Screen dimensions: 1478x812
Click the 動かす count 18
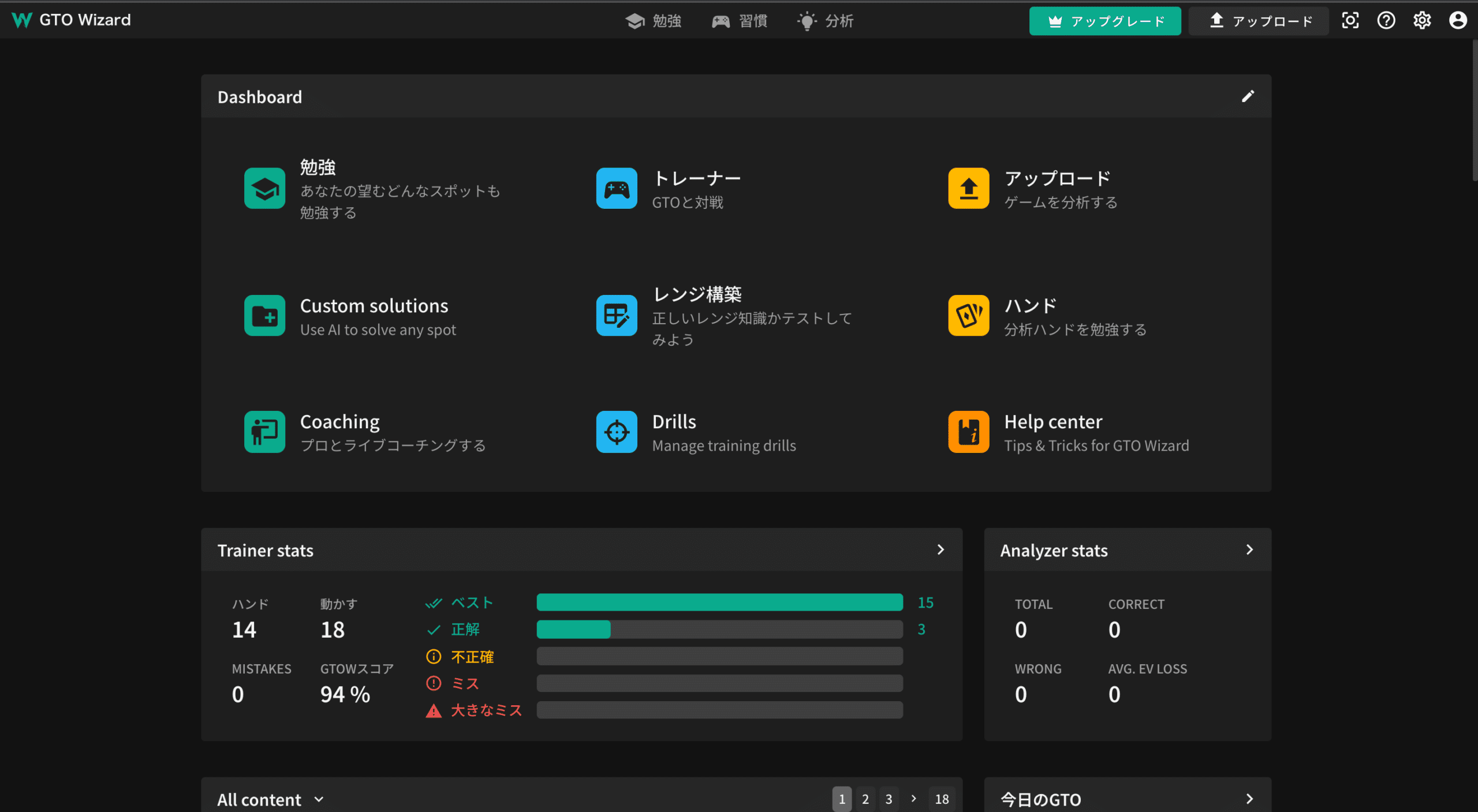tap(333, 630)
